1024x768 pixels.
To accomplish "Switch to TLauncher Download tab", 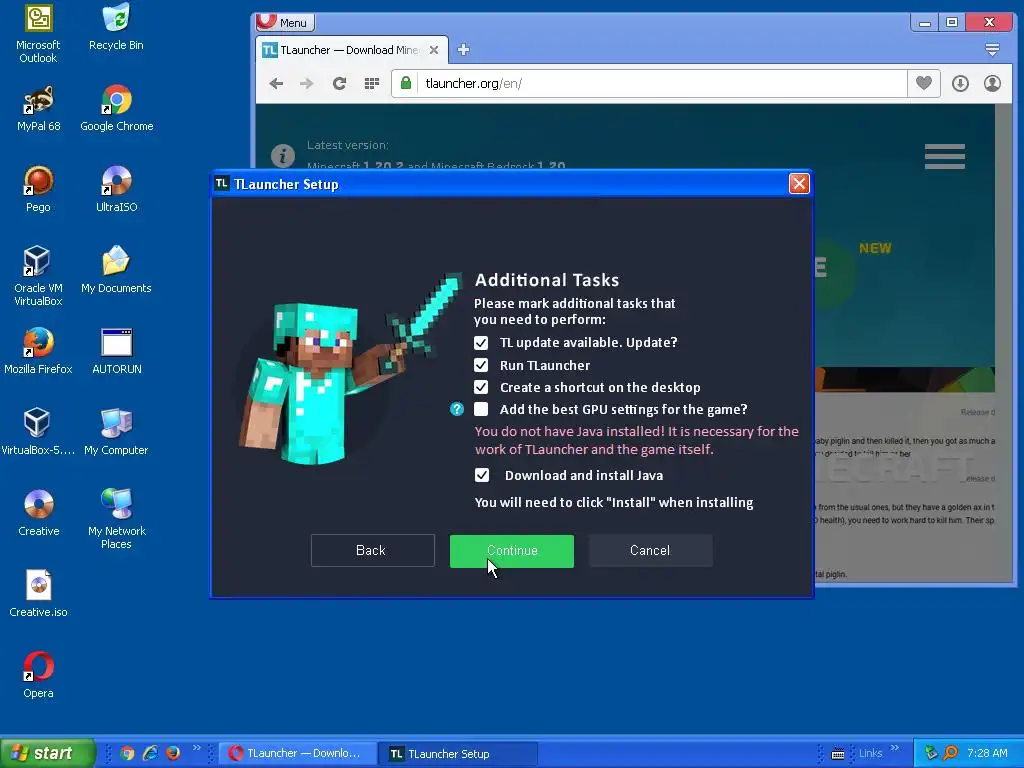I will (351, 50).
